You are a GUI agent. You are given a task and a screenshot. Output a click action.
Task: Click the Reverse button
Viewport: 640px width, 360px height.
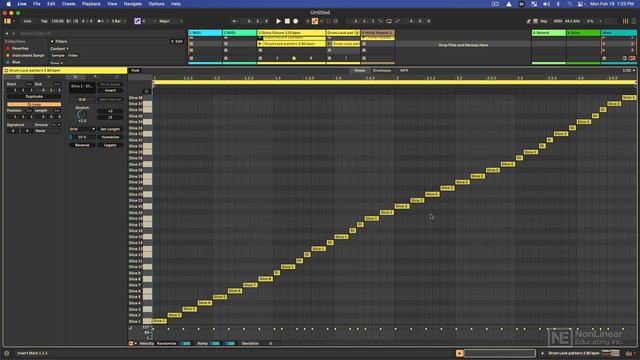[x=82, y=145]
